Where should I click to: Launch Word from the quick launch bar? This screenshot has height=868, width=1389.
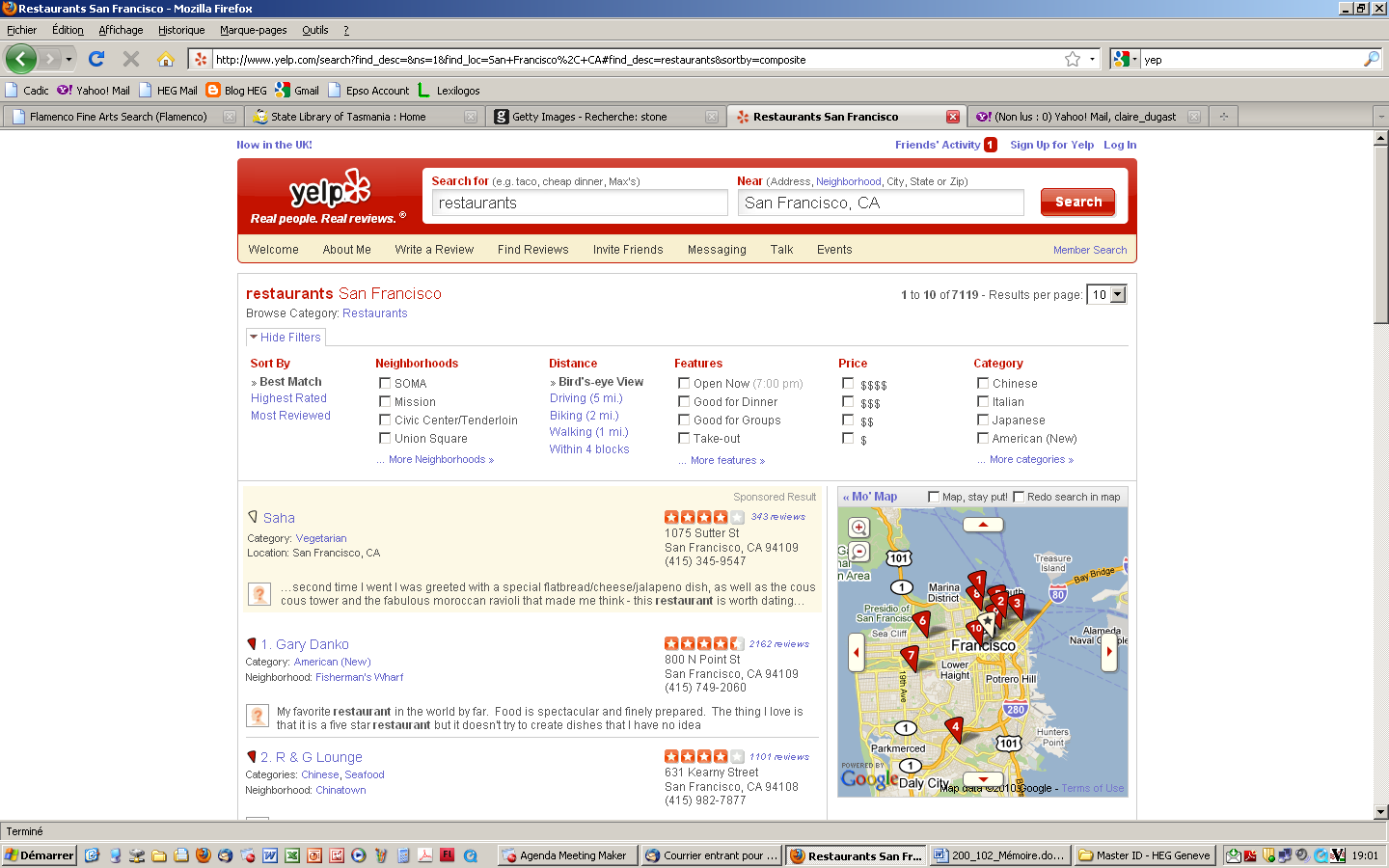270,855
